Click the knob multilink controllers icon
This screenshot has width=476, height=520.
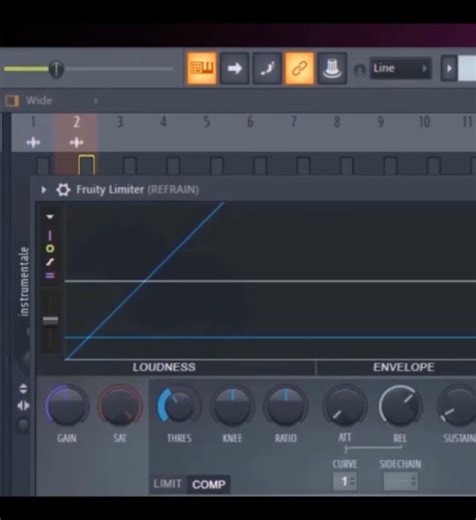(332, 68)
